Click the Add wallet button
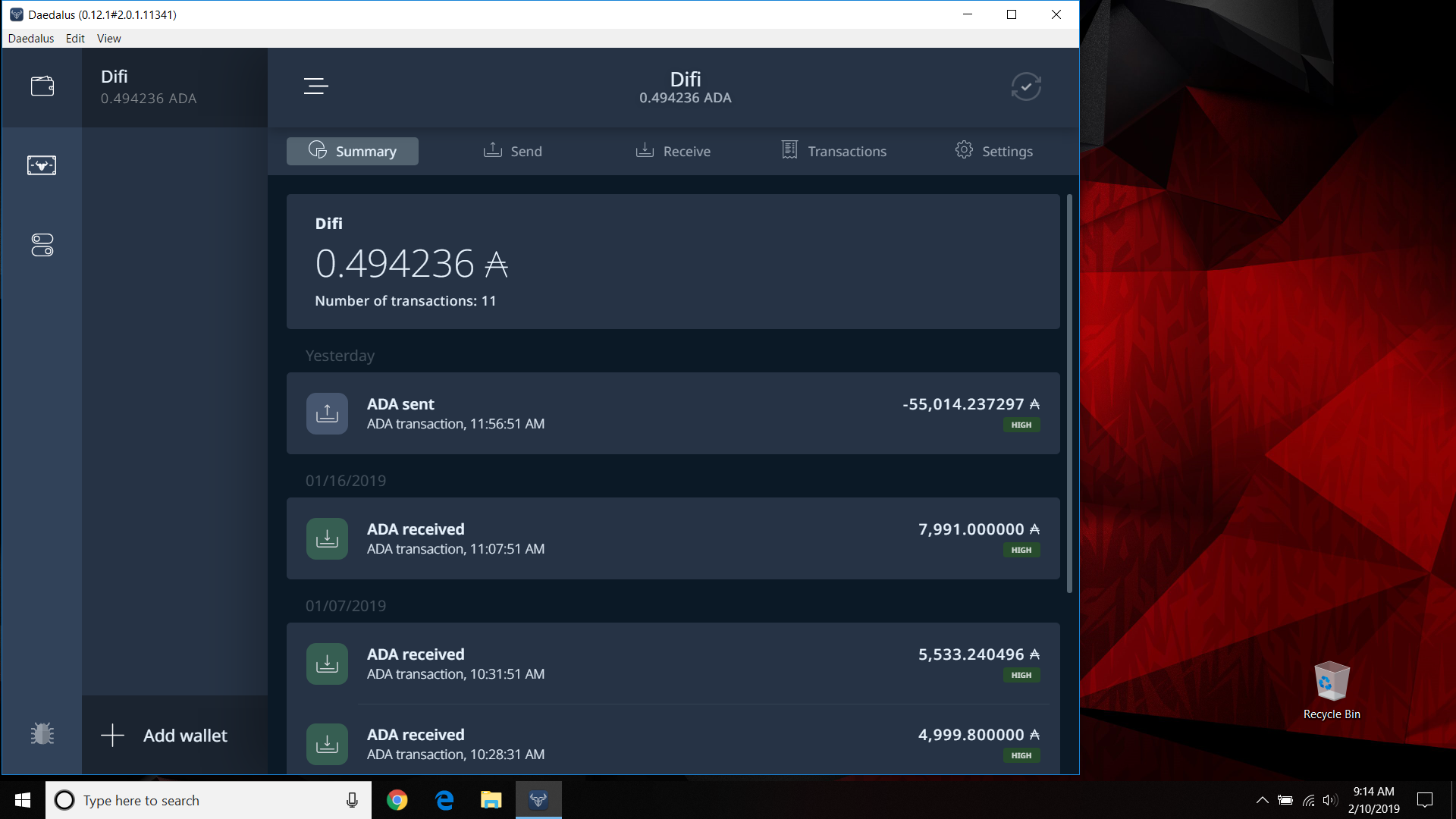1456x819 pixels. (174, 735)
